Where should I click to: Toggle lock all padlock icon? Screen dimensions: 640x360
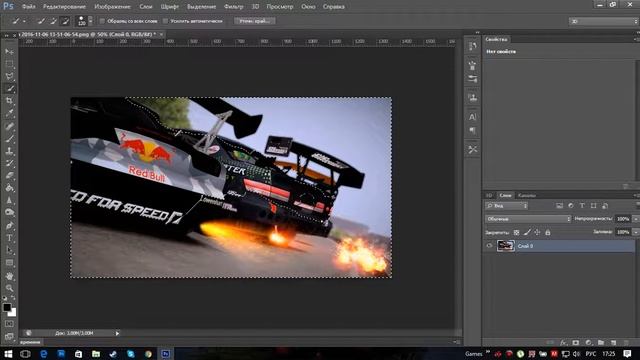click(548, 232)
